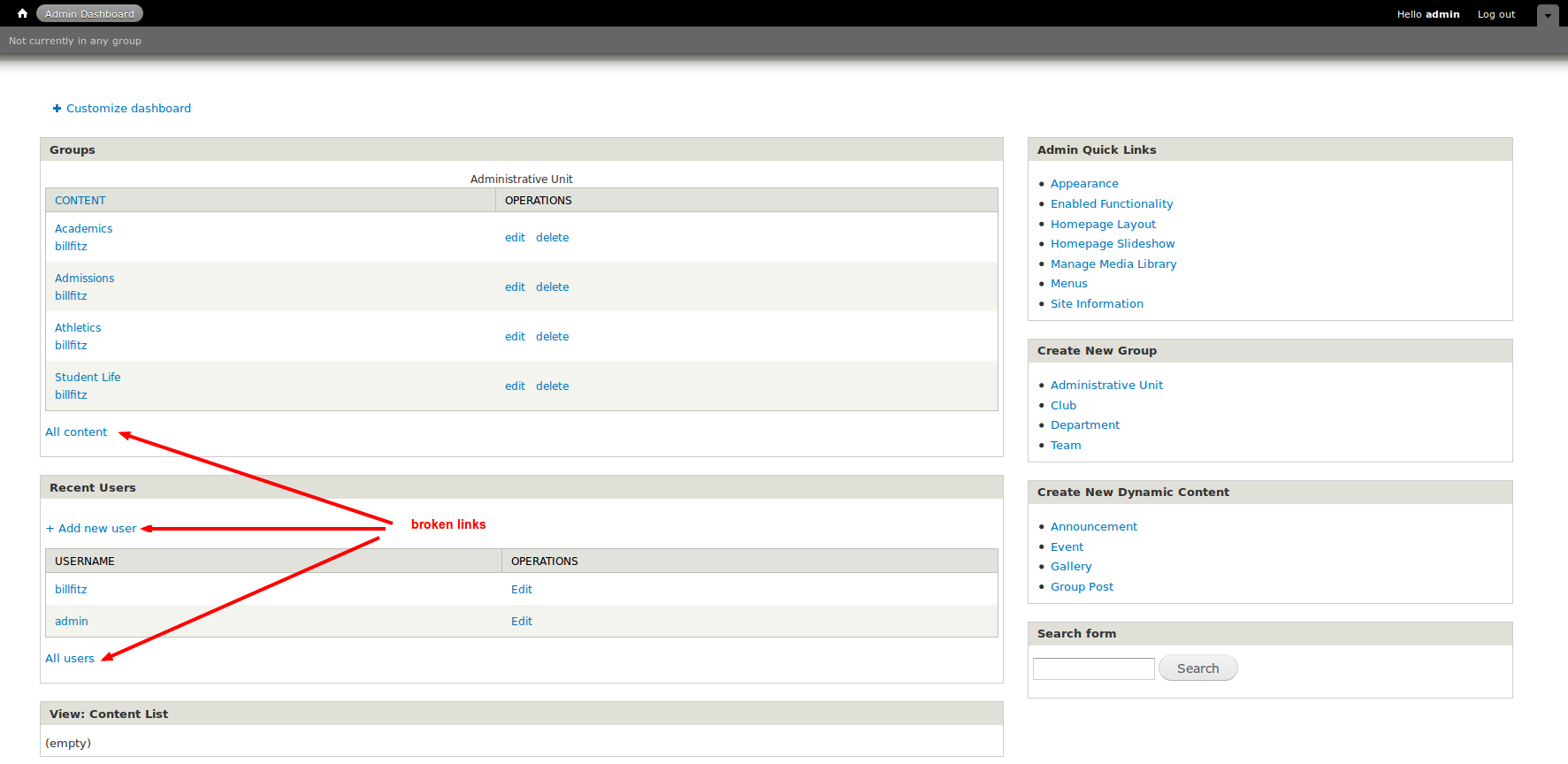The width and height of the screenshot is (1568, 764).
Task: Click the Log out link
Action: coord(1496,14)
